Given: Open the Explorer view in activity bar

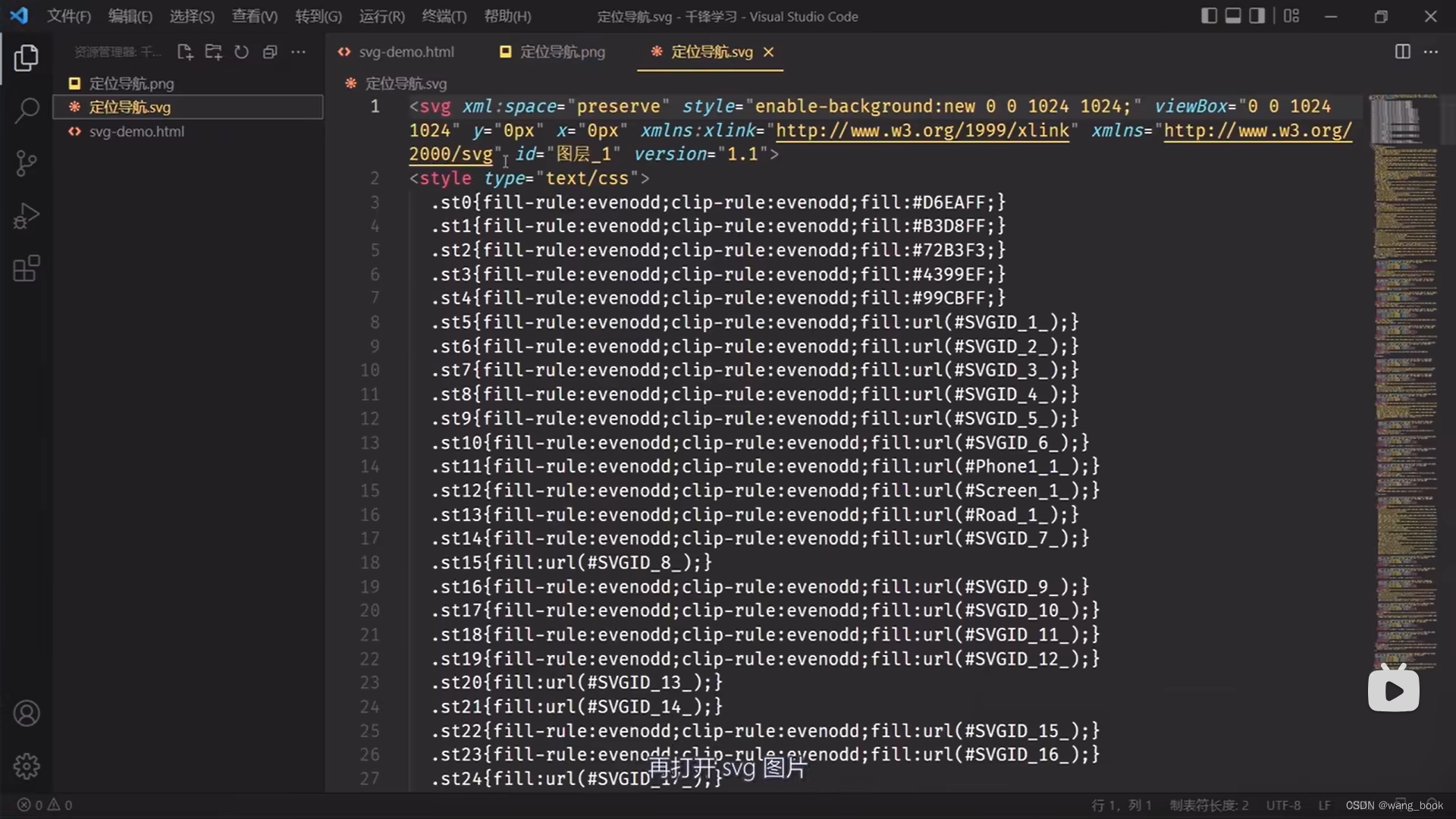Looking at the screenshot, I should pos(26,58).
